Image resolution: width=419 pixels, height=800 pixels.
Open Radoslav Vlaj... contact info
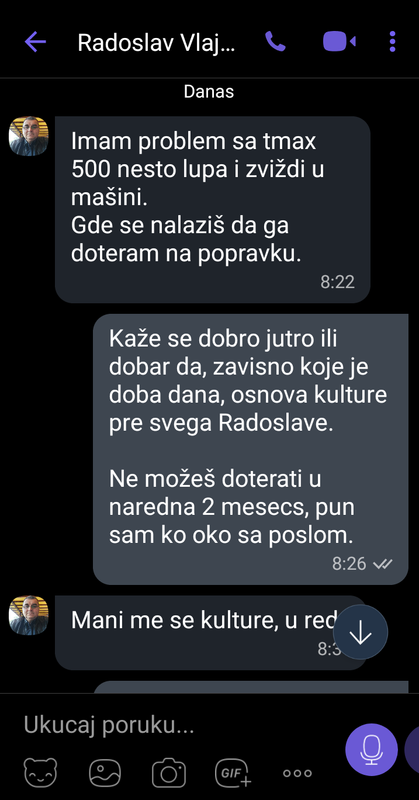[157, 43]
